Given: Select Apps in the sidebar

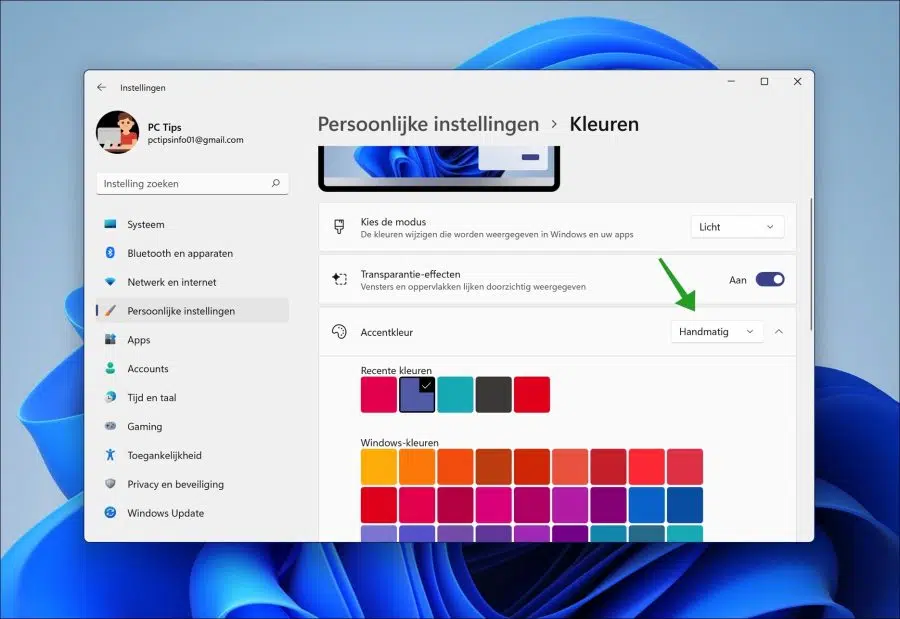Looking at the screenshot, I should tap(192, 339).
